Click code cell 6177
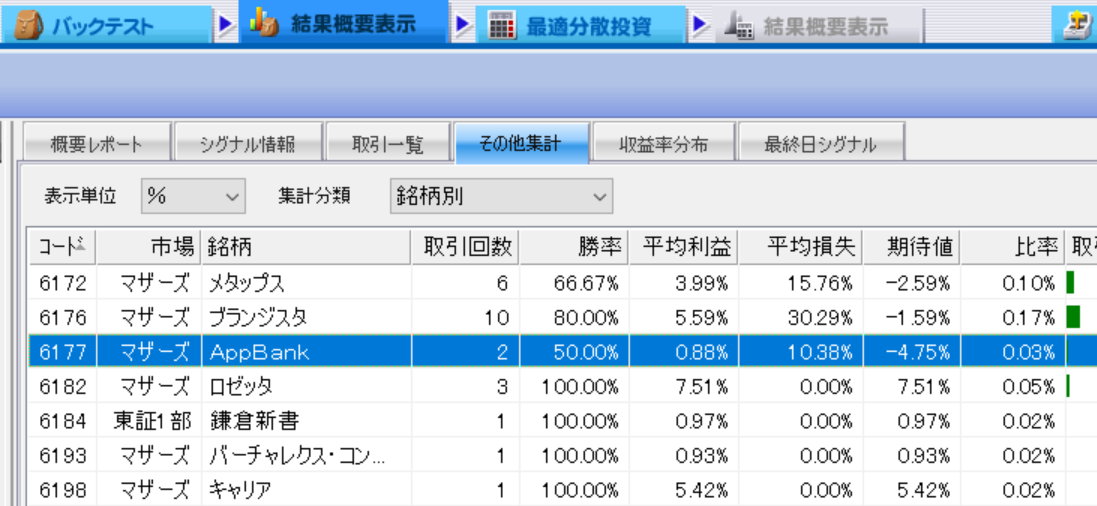The height and width of the screenshot is (506, 1097). coord(63,352)
